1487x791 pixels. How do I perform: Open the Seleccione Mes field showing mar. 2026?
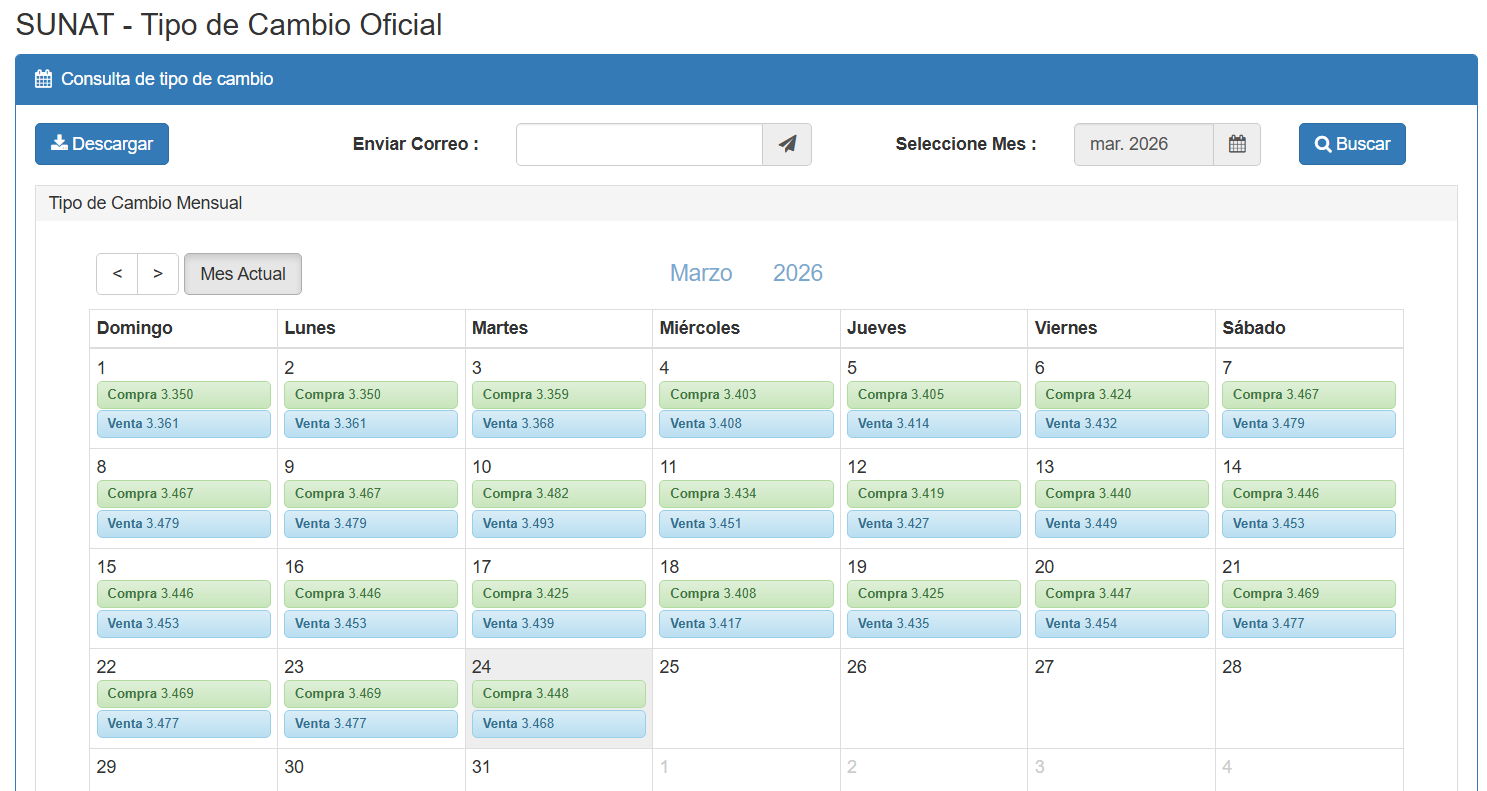(1143, 144)
